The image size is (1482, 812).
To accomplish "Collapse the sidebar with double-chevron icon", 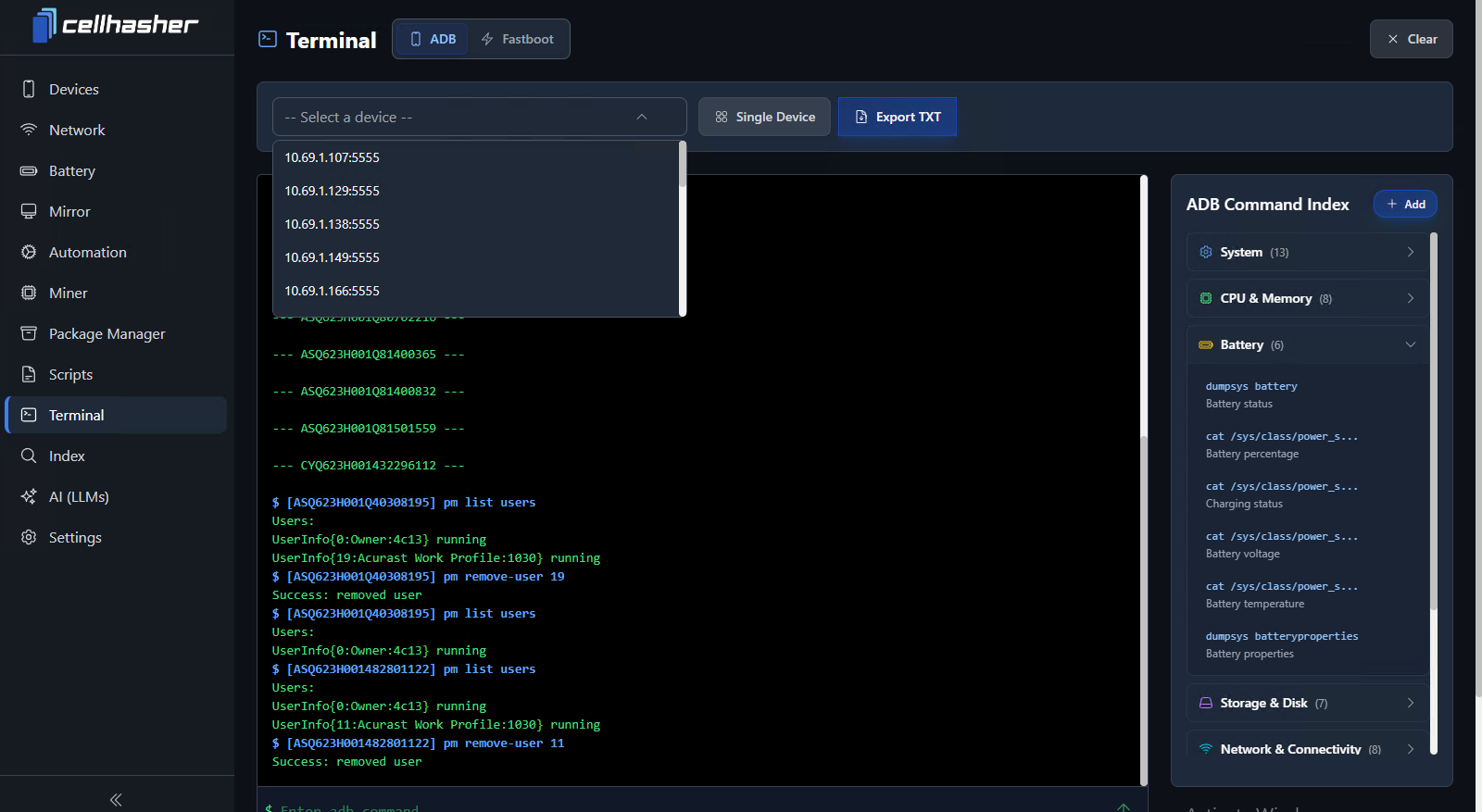I will pyautogui.click(x=116, y=799).
